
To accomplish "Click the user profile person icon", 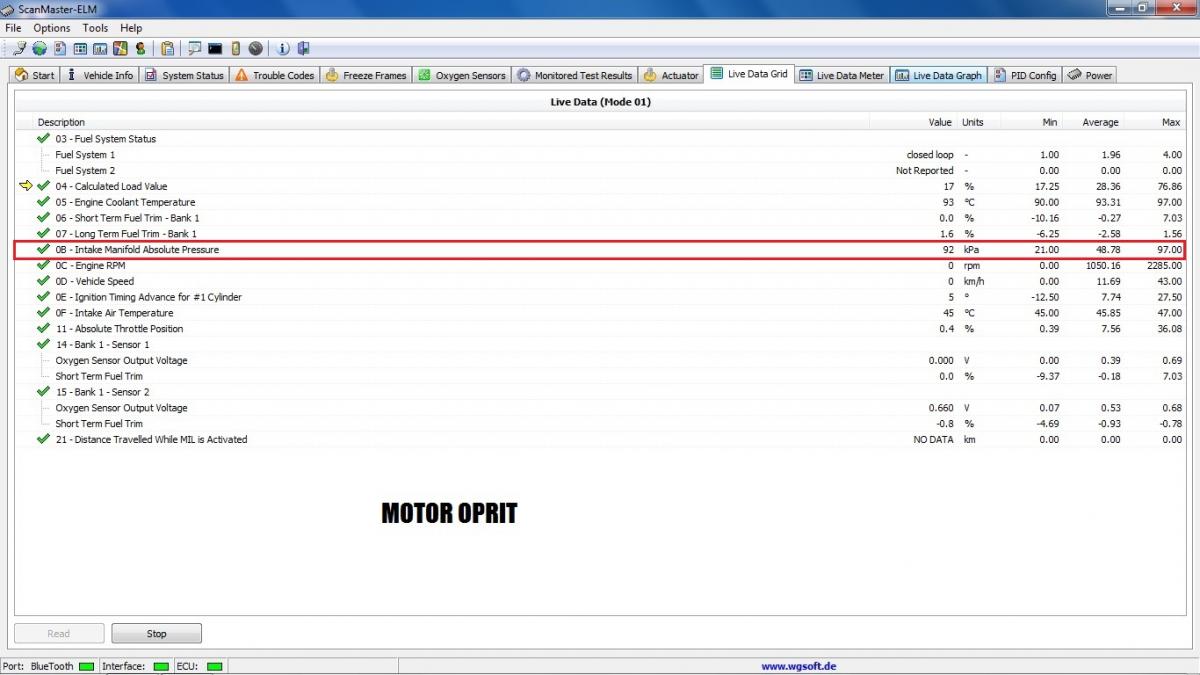I will tap(140, 48).
